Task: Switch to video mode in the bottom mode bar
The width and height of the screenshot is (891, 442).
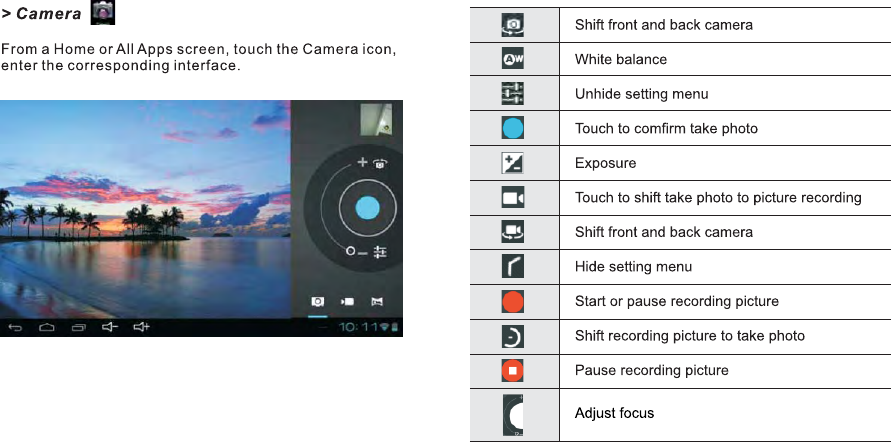Action: [x=347, y=300]
